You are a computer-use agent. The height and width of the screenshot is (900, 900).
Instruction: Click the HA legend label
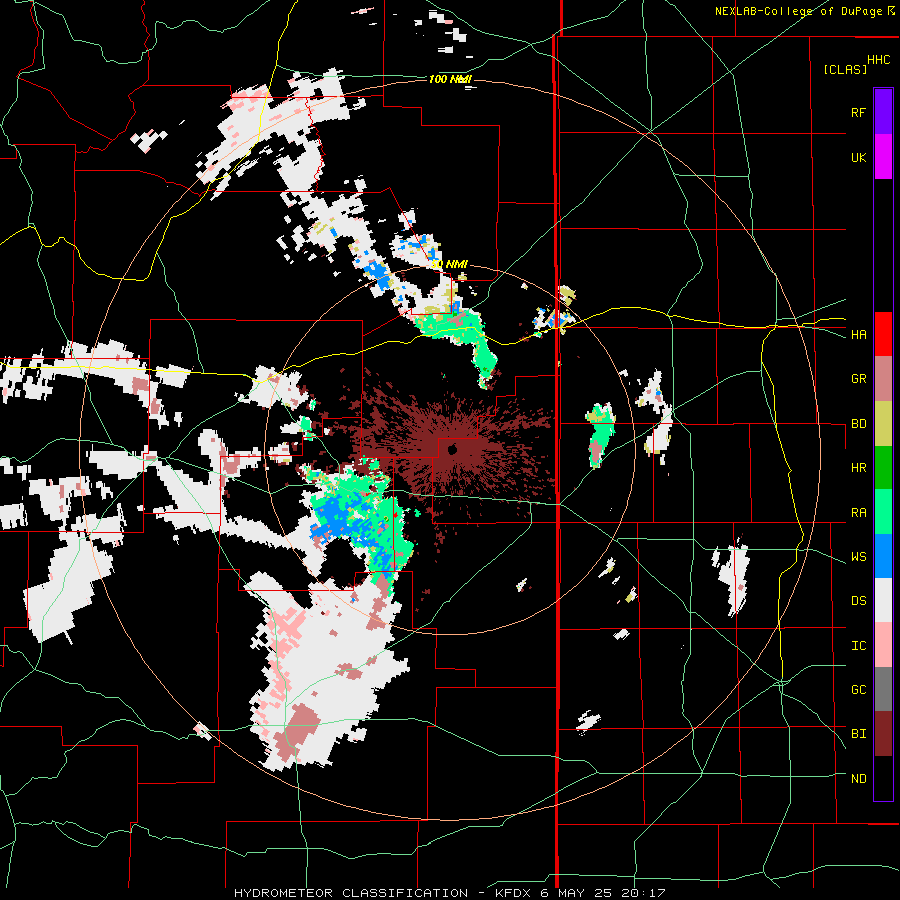coord(858,335)
